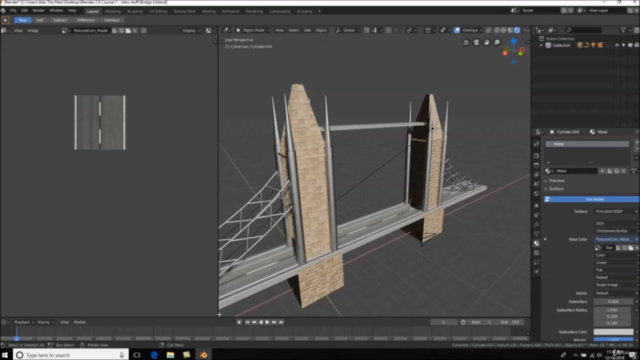Pin the properties editor context
This screenshot has width=640, height=360.
pos(637,132)
